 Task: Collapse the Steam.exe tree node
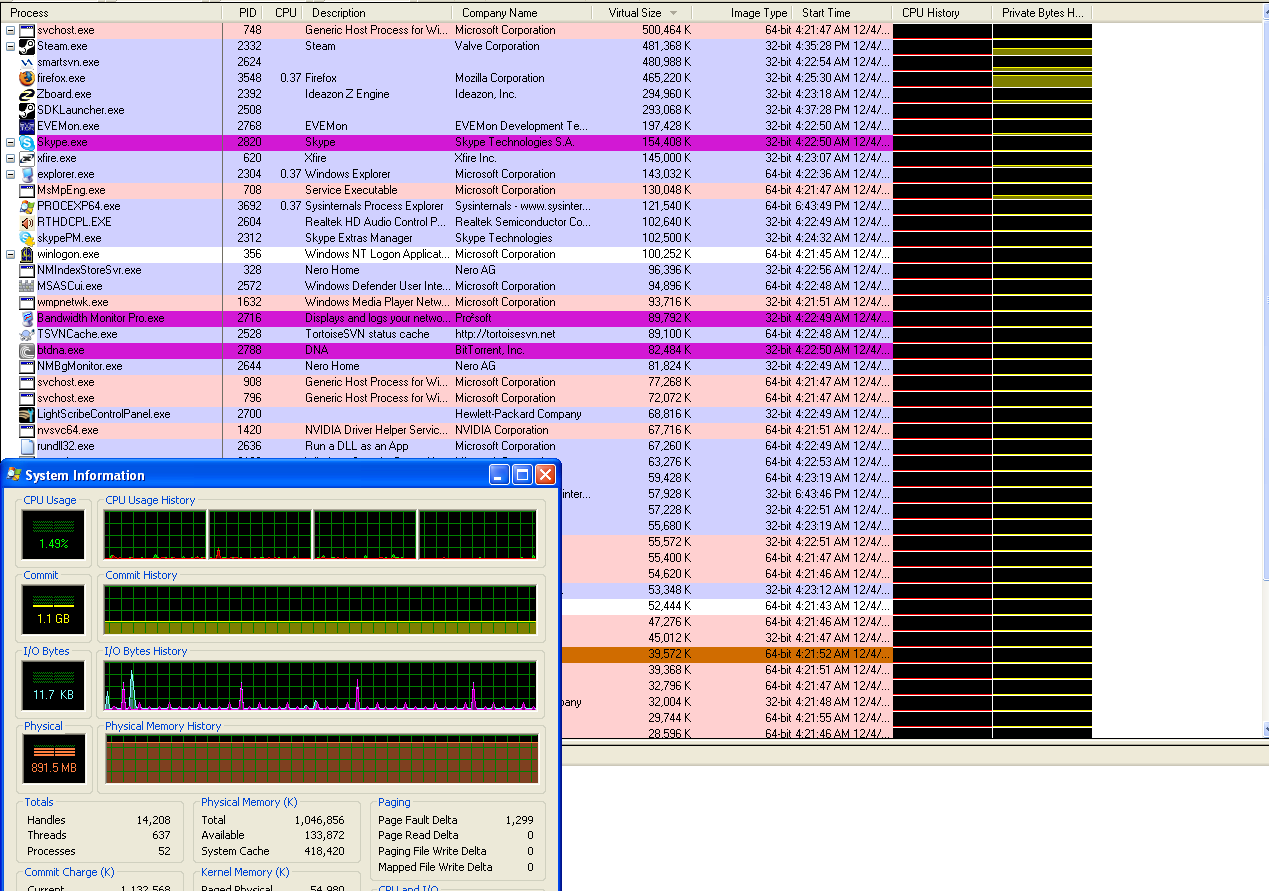click(x=10, y=46)
